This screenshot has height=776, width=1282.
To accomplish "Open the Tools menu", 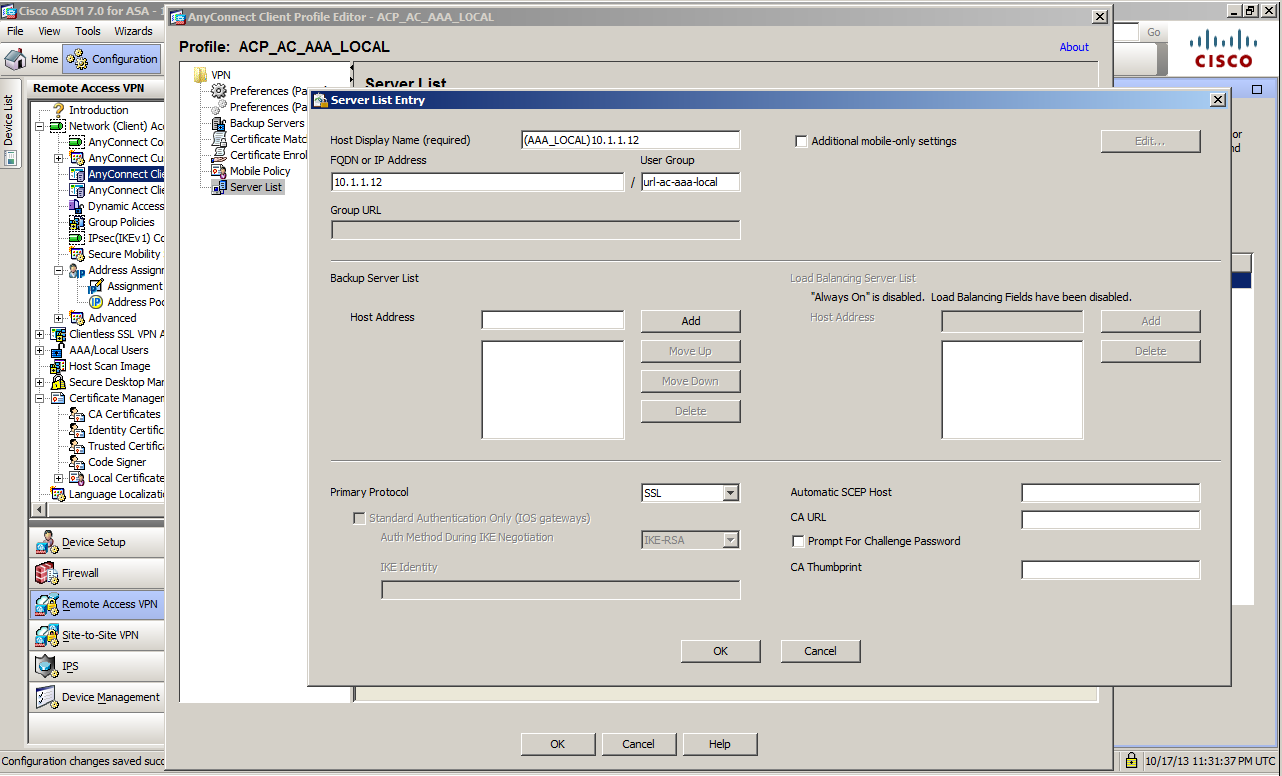I will [88, 31].
